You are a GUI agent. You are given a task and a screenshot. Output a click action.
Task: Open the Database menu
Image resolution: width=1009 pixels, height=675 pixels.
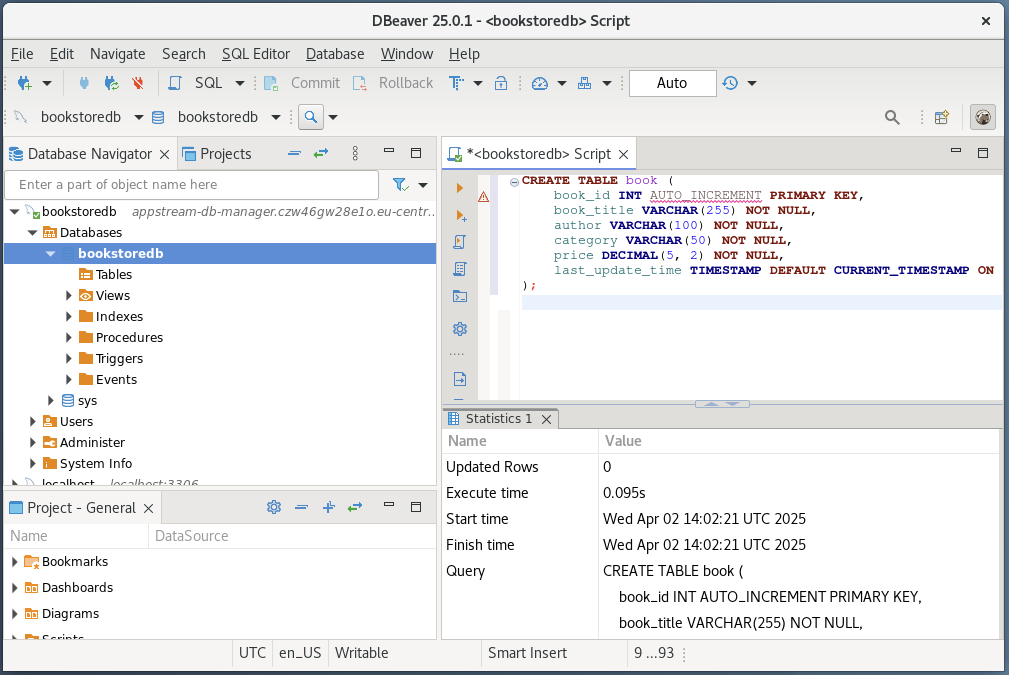click(334, 54)
